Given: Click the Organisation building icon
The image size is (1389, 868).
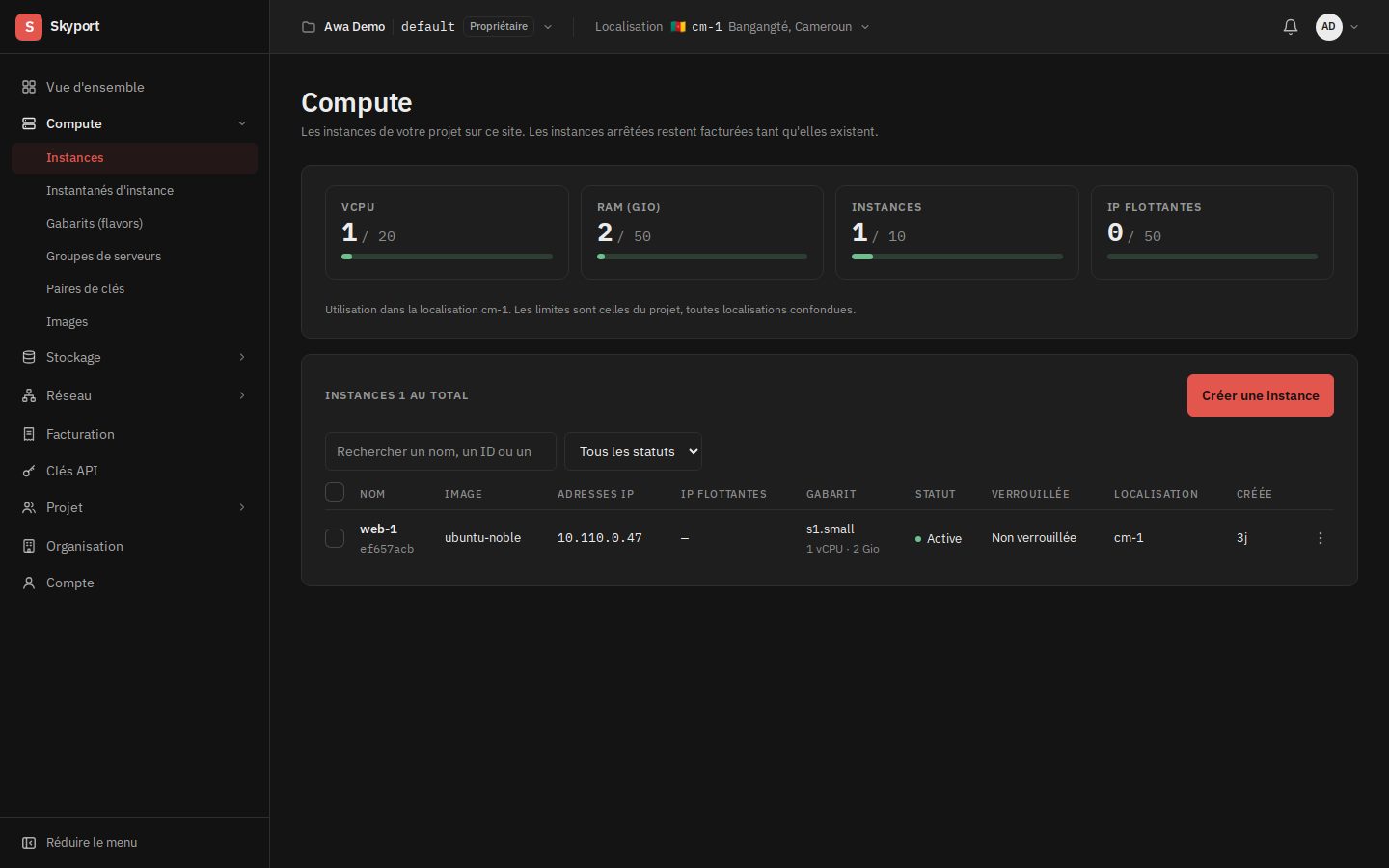Looking at the screenshot, I should 29,546.
